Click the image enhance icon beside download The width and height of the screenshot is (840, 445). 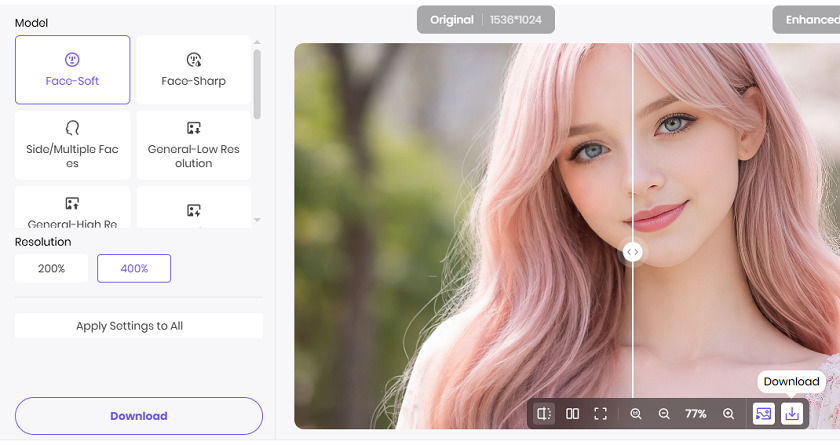763,413
